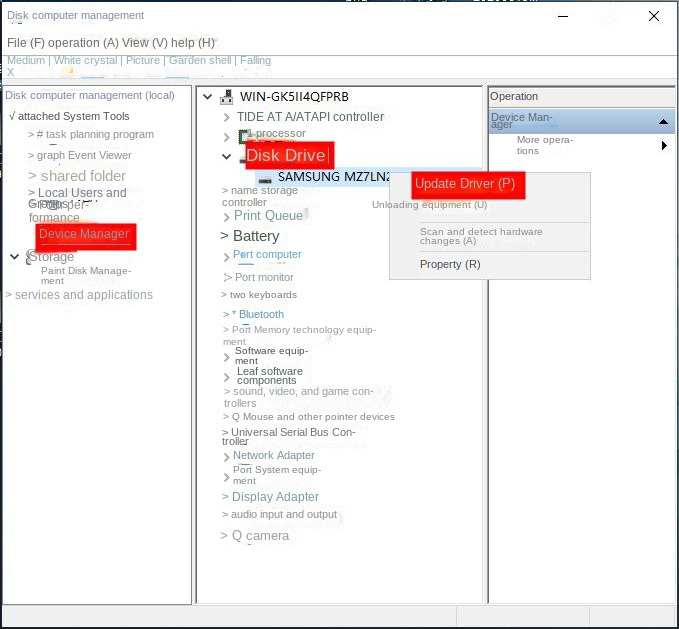Collapse the WIN-GK5II4QFPRB root node
The image size is (679, 629).
tap(207, 97)
